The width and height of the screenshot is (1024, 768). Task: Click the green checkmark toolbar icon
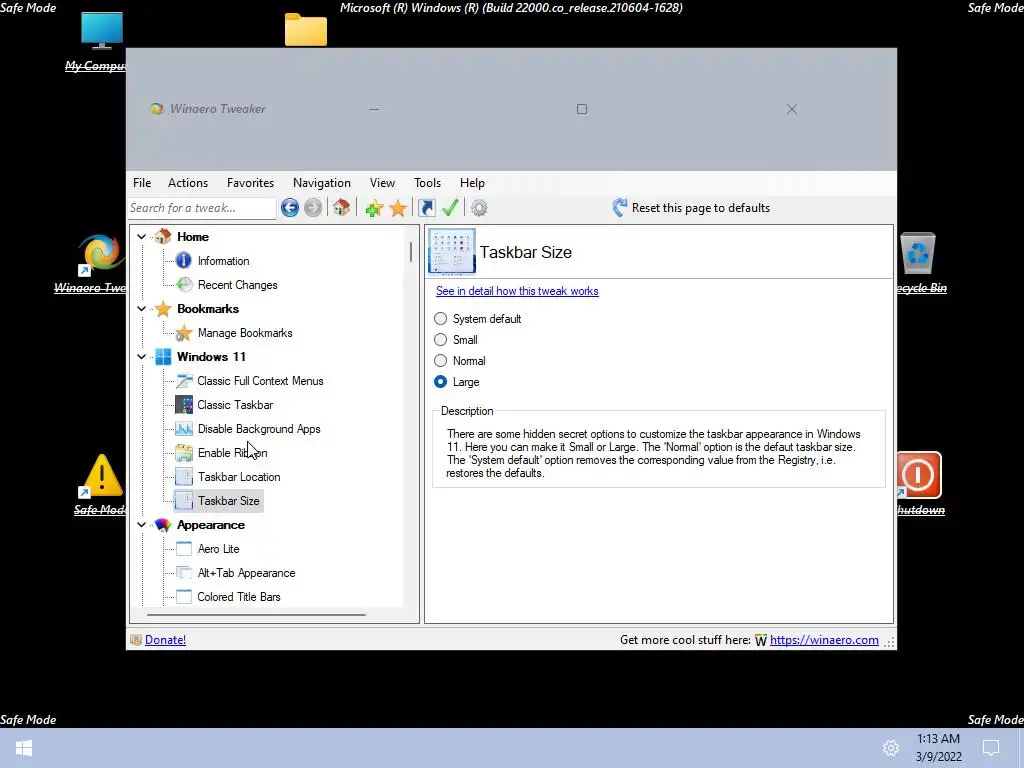450,208
